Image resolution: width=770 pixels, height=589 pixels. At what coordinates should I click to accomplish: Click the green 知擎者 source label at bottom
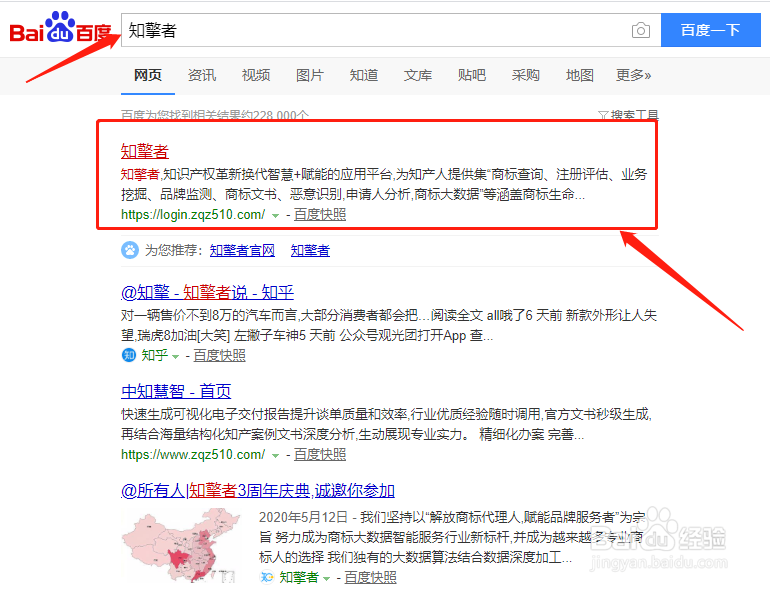pos(299,577)
